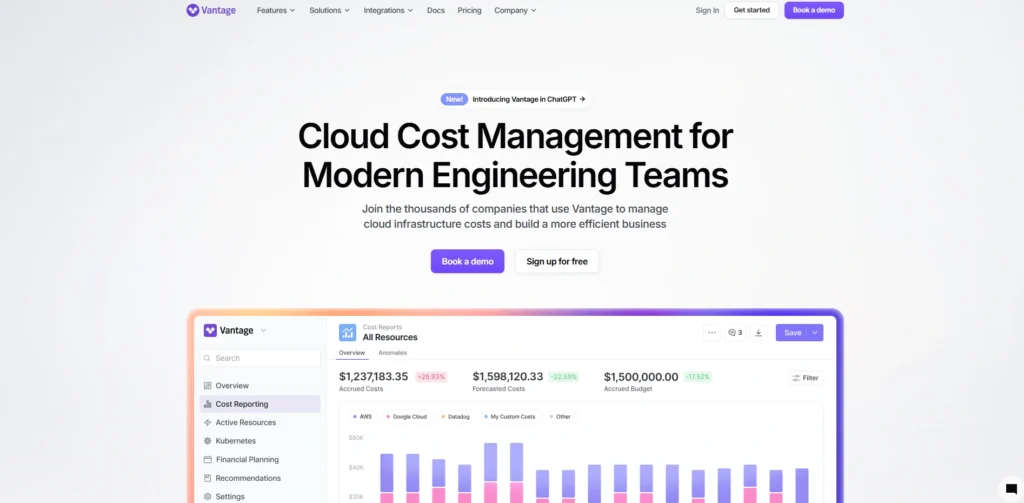Click the Kubernetes wheel icon in the sidebar
The width and height of the screenshot is (1024, 503).
pos(208,441)
